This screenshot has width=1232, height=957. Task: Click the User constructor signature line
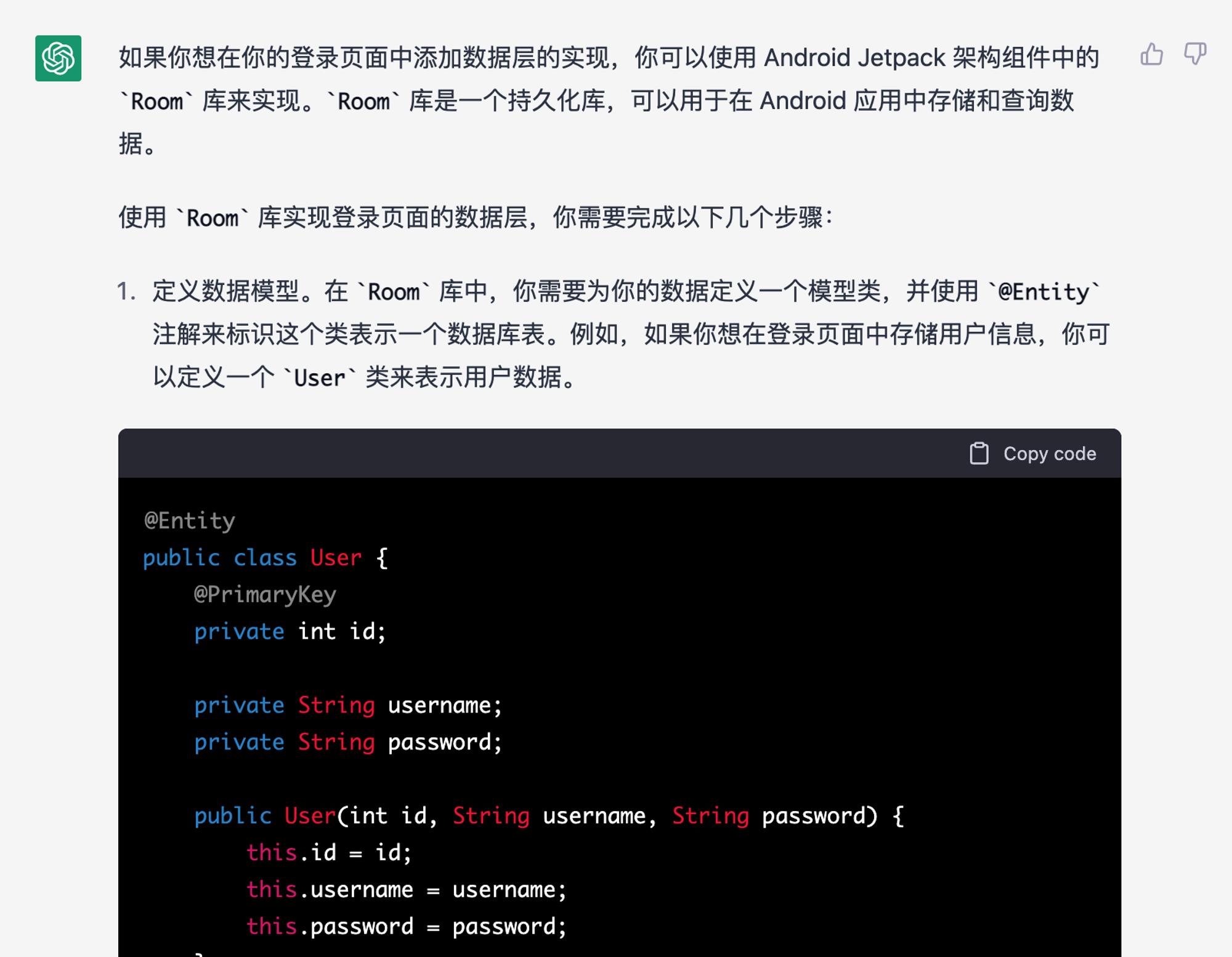tap(549, 817)
